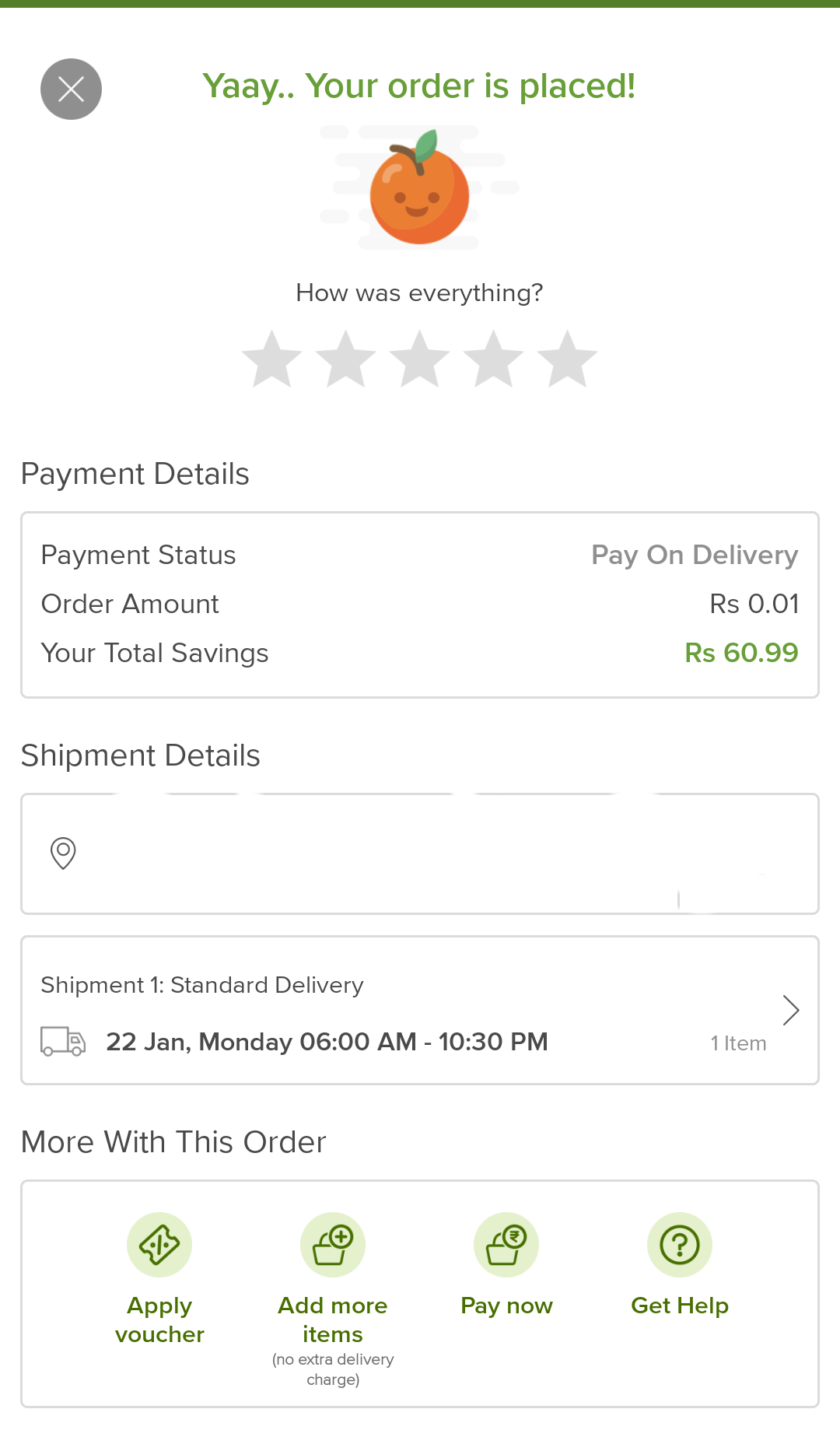Open the Shipment 1: Standard Delivery row
This screenshot has height=1430, width=840.
(202, 985)
